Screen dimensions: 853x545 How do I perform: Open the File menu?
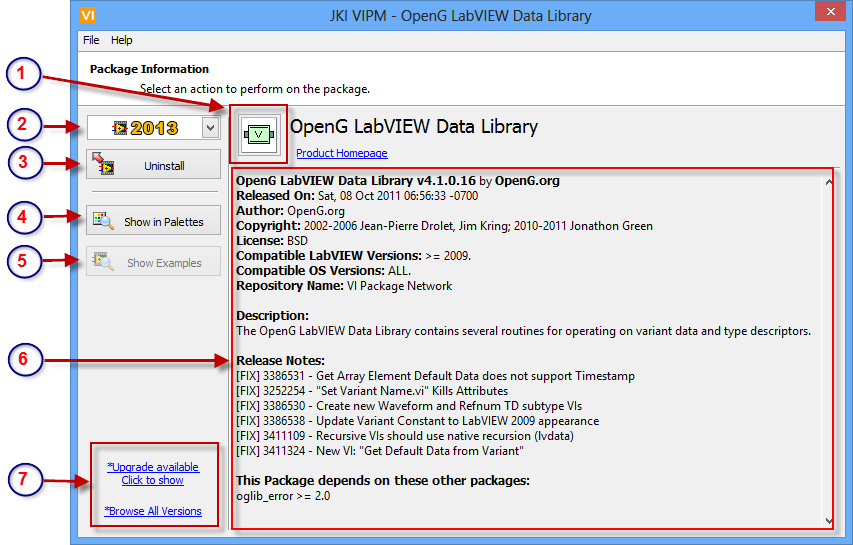point(91,40)
